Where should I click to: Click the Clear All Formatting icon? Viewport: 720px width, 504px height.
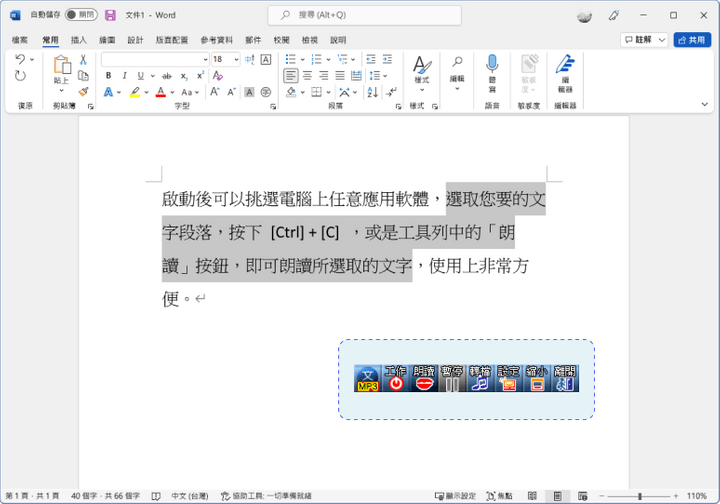pos(218,76)
